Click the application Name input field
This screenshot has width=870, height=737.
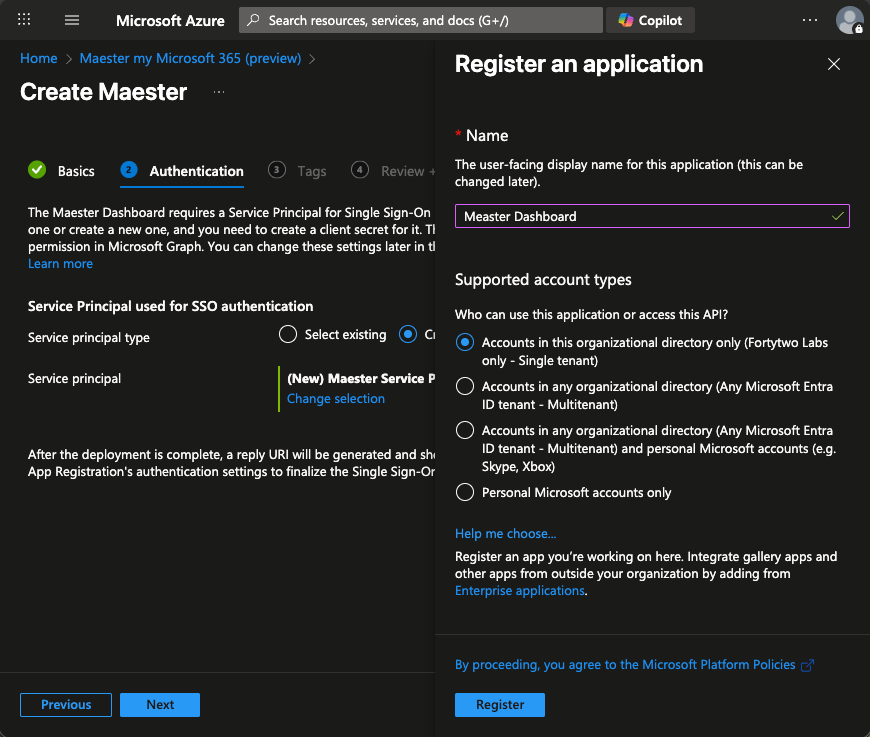tap(640, 216)
